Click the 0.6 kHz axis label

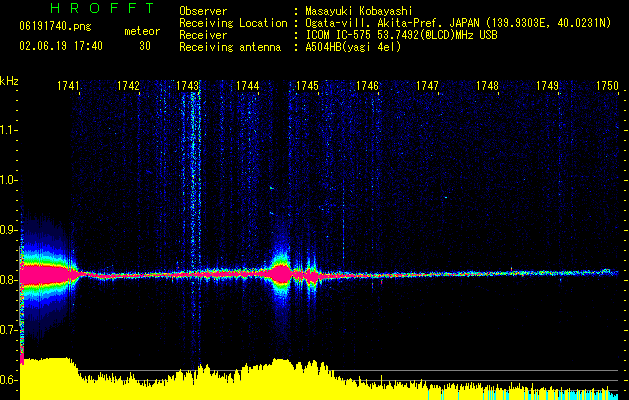click(x=8, y=380)
